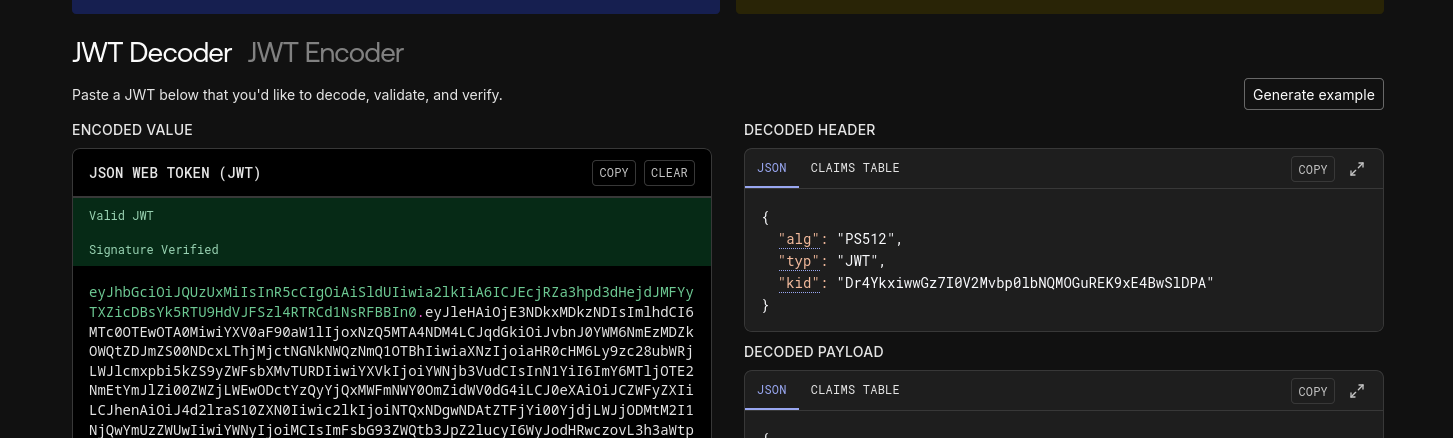Copy the decoded payload JSON

[x=1313, y=392]
